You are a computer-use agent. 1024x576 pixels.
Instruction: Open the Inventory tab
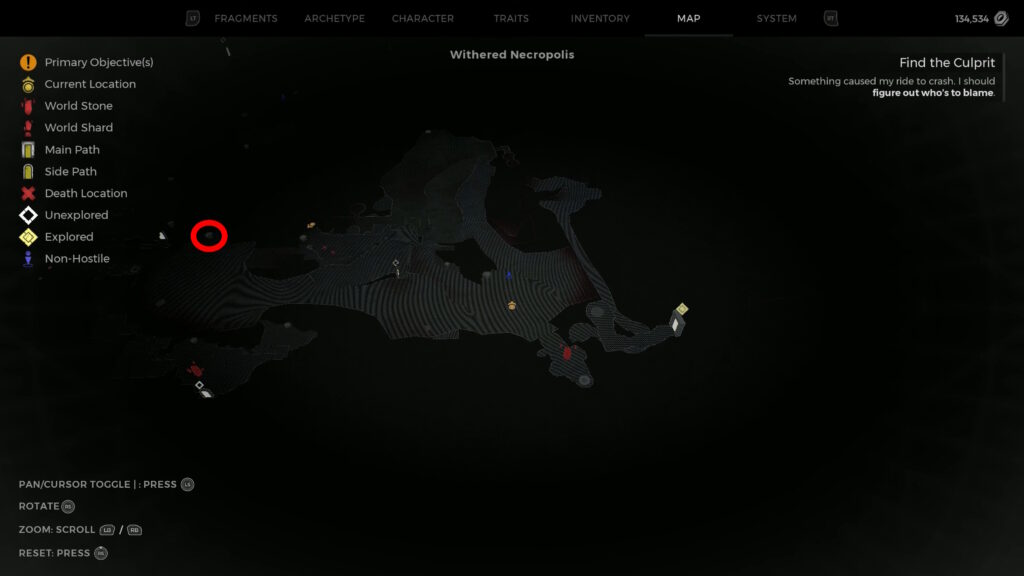600,18
